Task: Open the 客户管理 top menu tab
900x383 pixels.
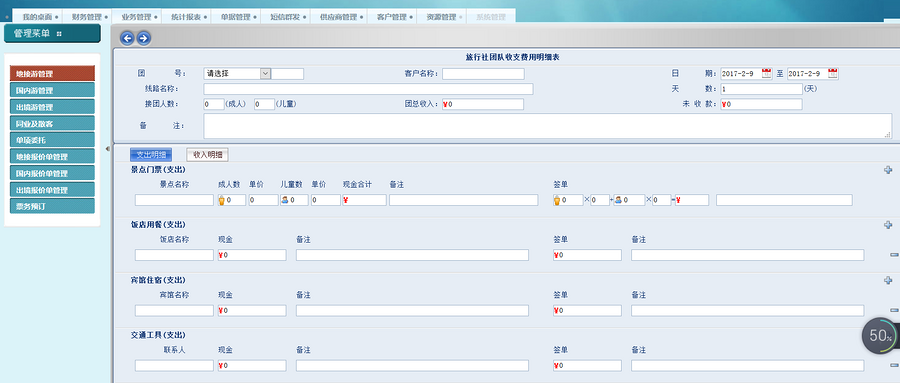Action: coord(392,17)
